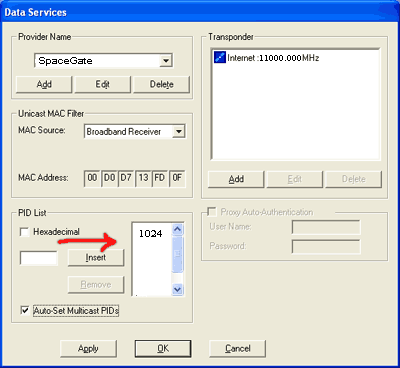The image size is (400, 368).
Task: Open the SpaceGate provider dropdown
Action: (165, 61)
